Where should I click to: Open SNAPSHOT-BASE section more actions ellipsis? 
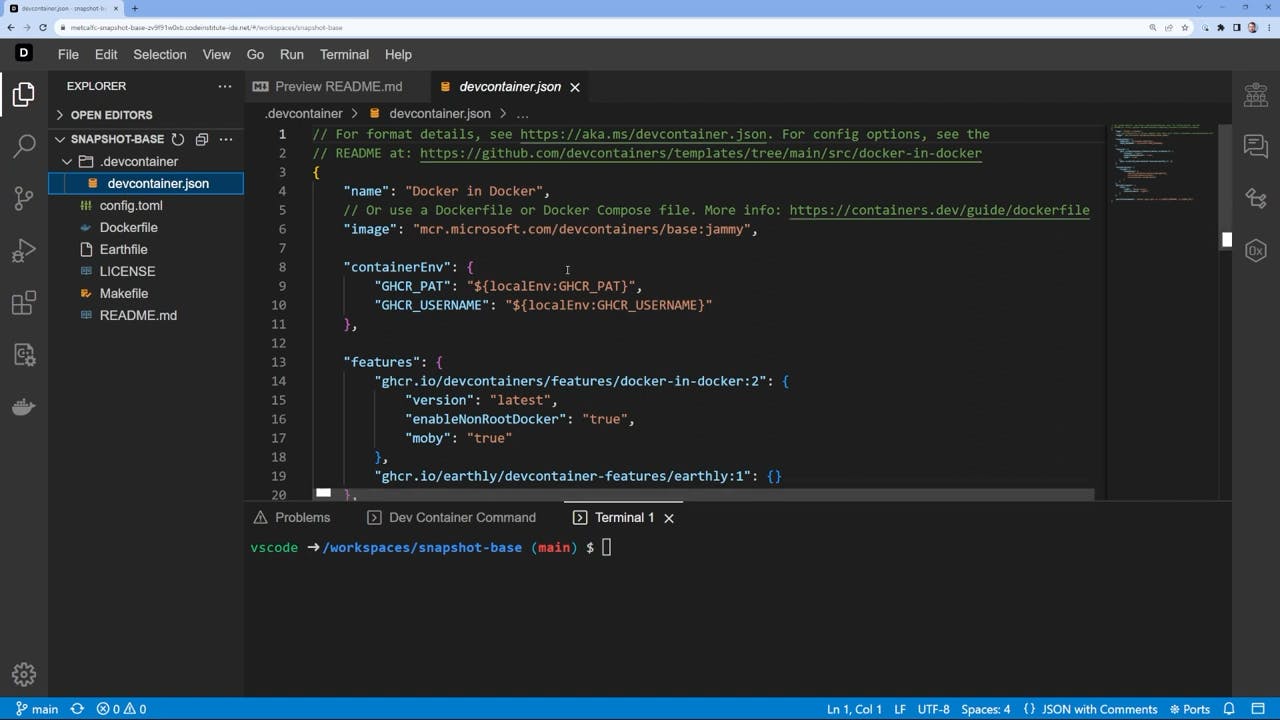pyautogui.click(x=226, y=140)
